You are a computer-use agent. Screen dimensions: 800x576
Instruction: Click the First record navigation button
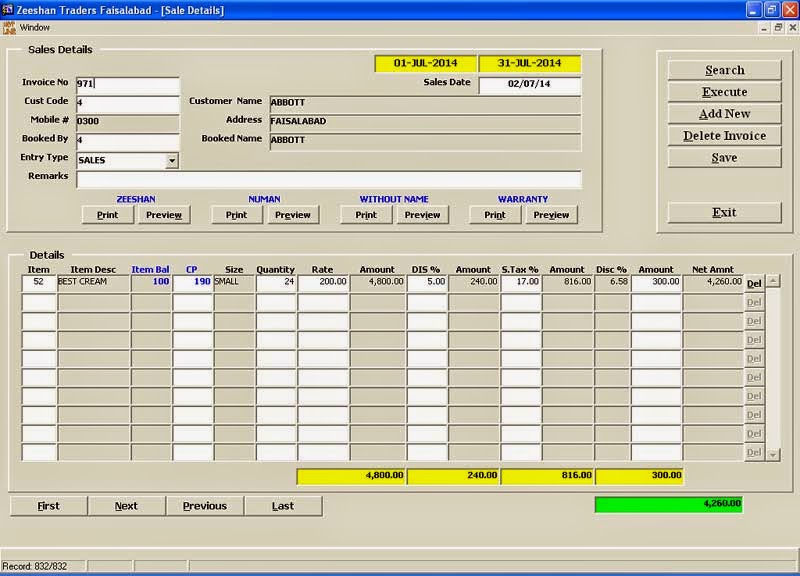(x=47, y=506)
